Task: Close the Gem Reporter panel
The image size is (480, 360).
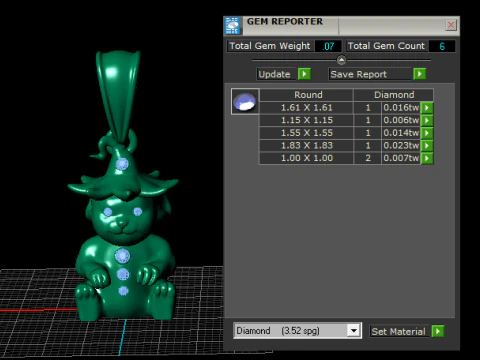Action: click(451, 25)
